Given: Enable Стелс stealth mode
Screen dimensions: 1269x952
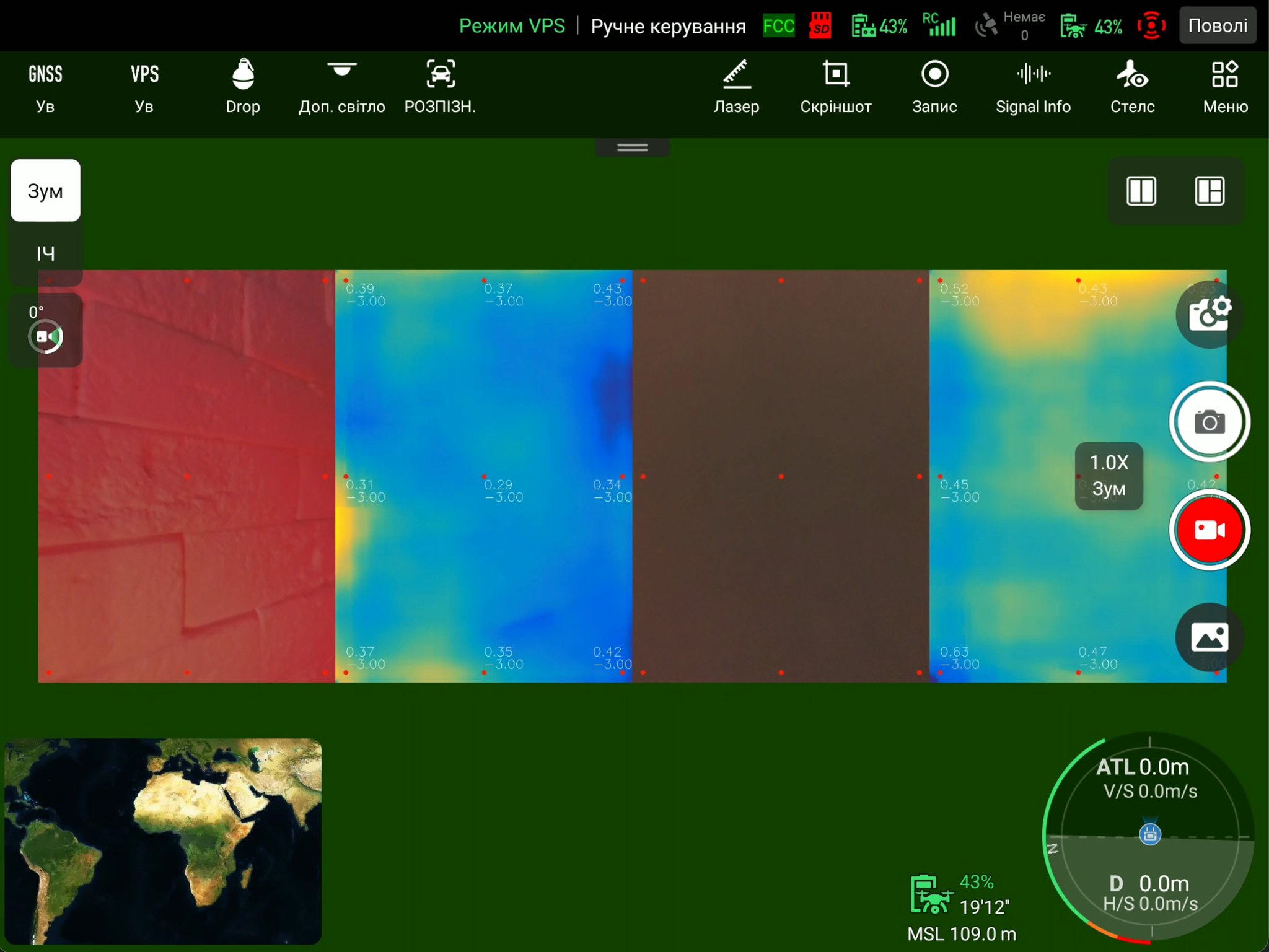Looking at the screenshot, I should coord(1132,87).
